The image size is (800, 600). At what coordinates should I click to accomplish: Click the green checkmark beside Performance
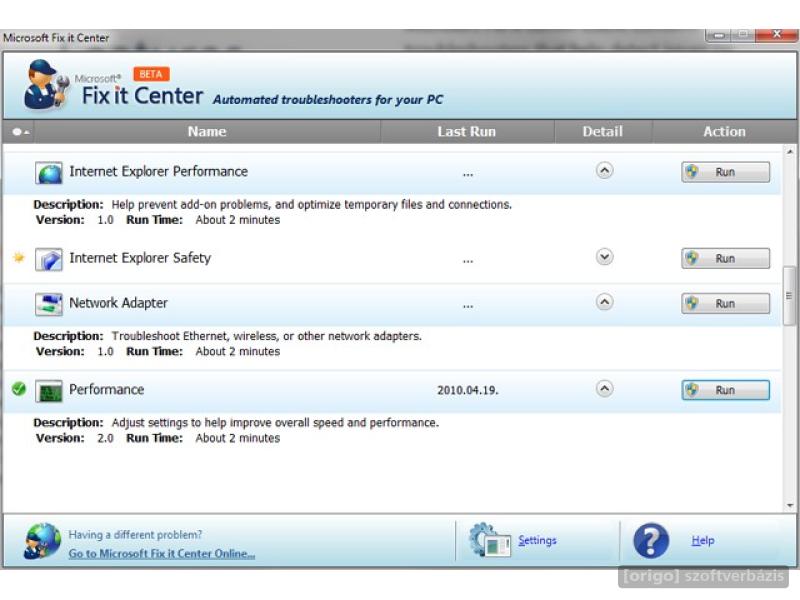click(19, 389)
